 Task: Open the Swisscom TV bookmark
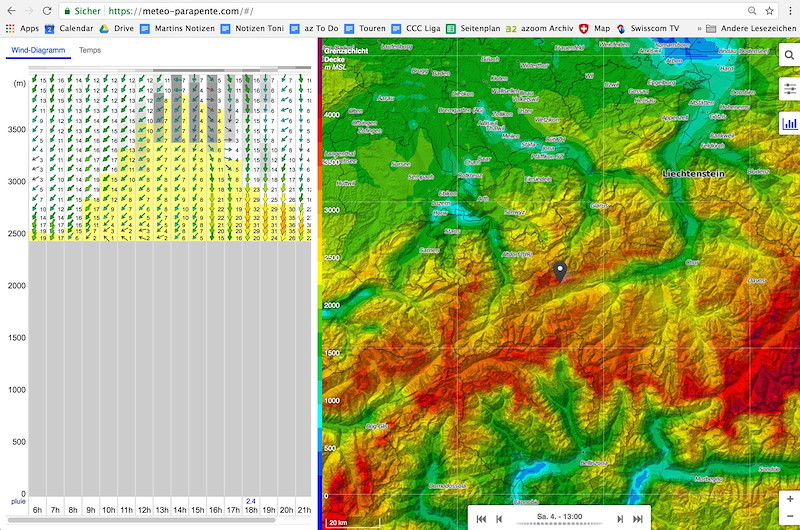(x=648, y=29)
